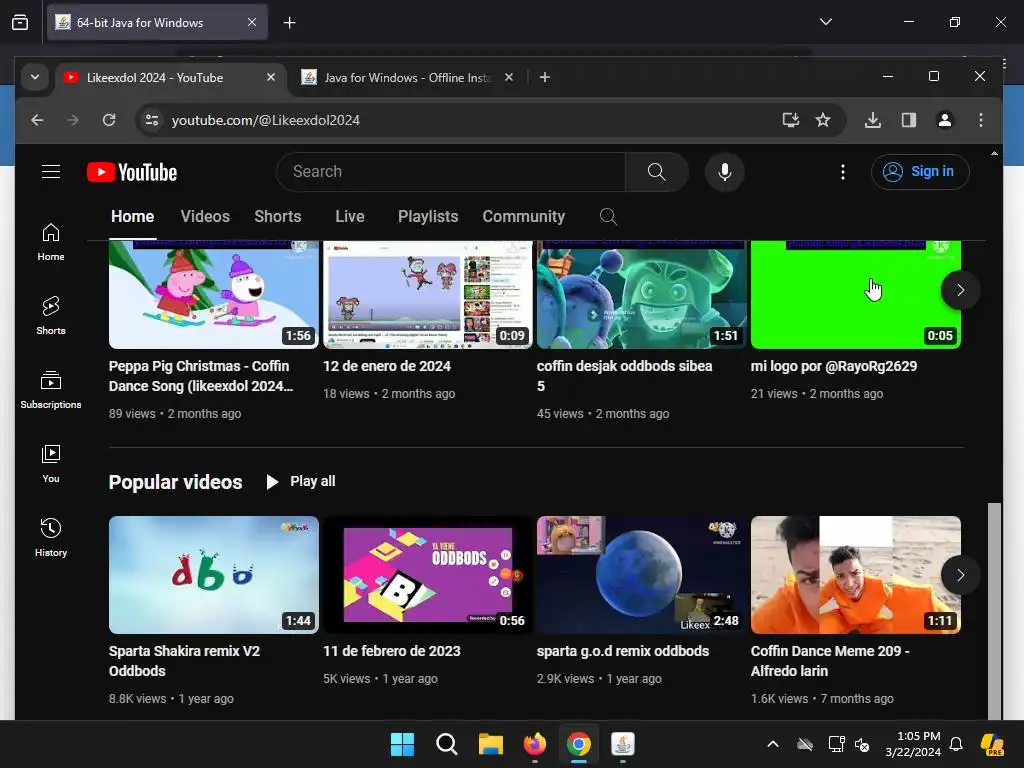Open the YouTube hamburger guide menu

(x=51, y=172)
